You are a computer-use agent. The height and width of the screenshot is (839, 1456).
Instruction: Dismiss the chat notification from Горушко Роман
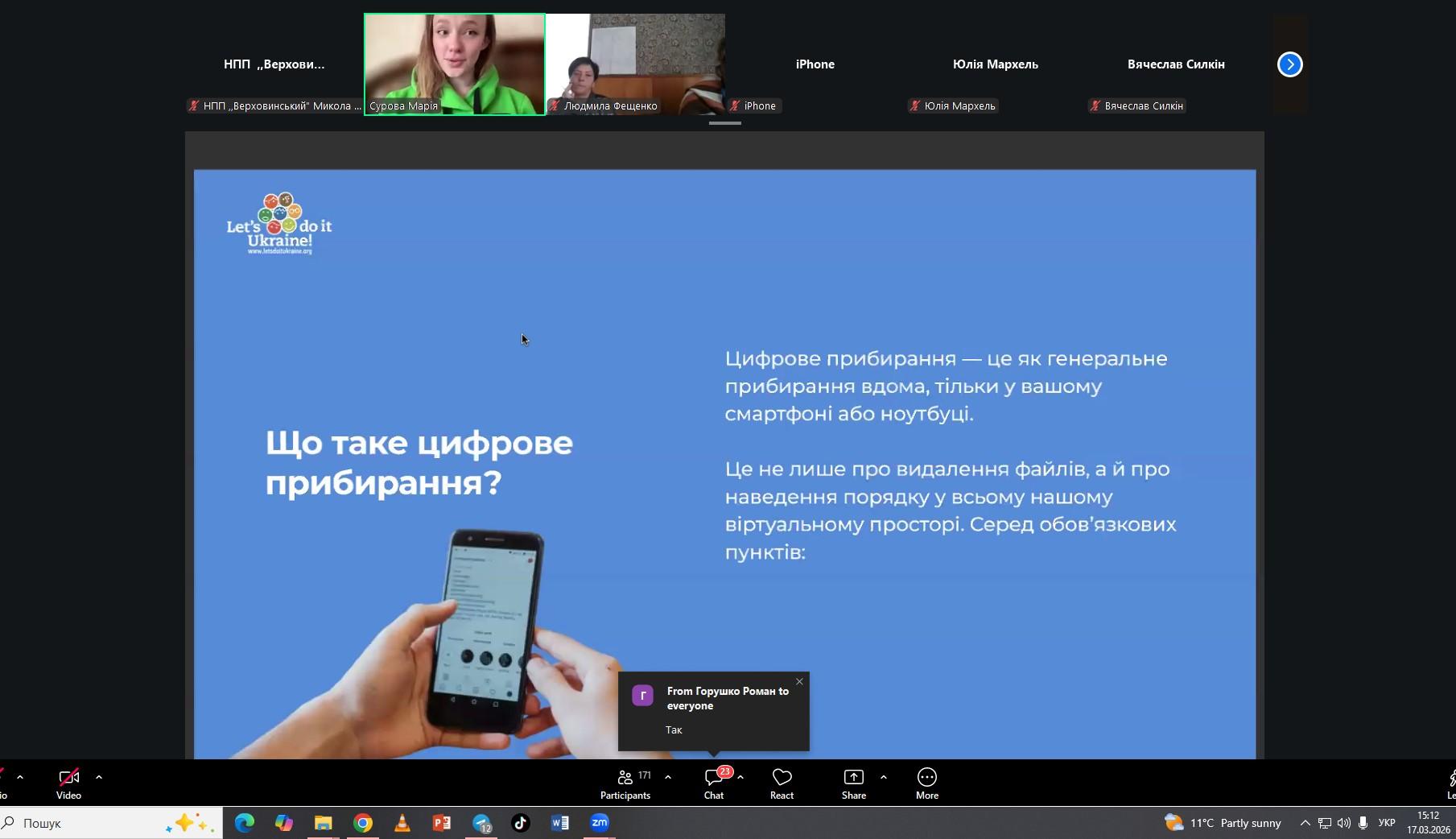tap(799, 682)
